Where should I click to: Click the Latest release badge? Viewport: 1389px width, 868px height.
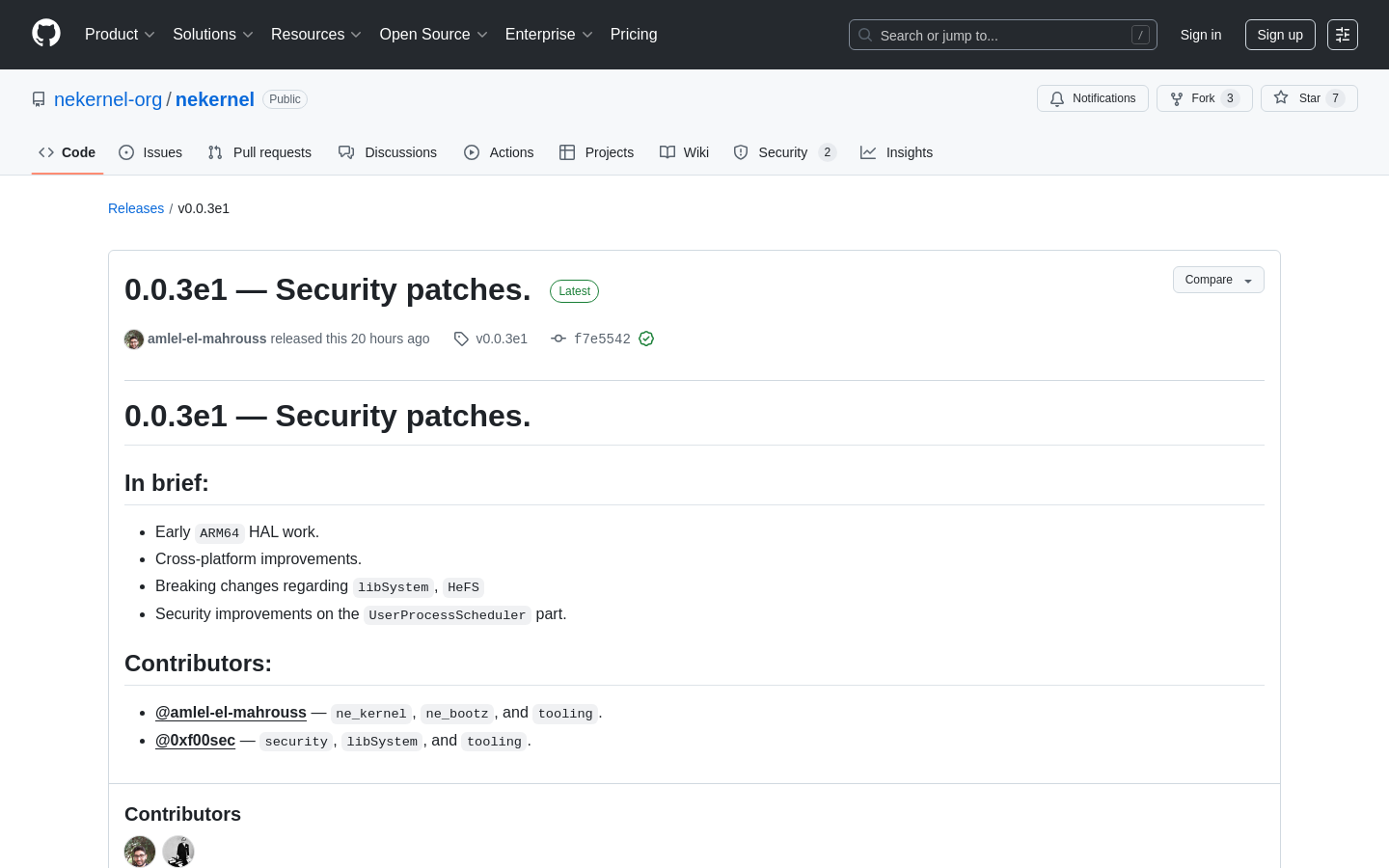(x=574, y=291)
